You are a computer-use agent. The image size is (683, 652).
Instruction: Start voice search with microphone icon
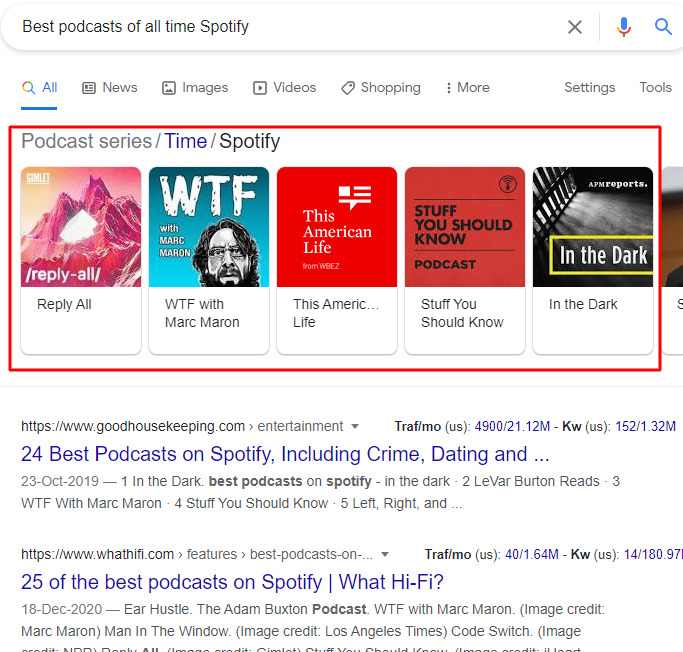tap(623, 27)
